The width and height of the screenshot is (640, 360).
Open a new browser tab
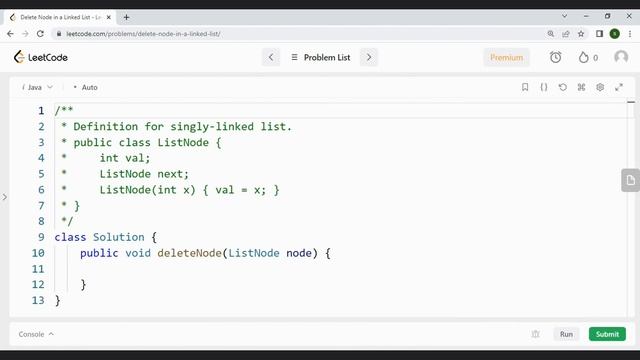point(127,17)
